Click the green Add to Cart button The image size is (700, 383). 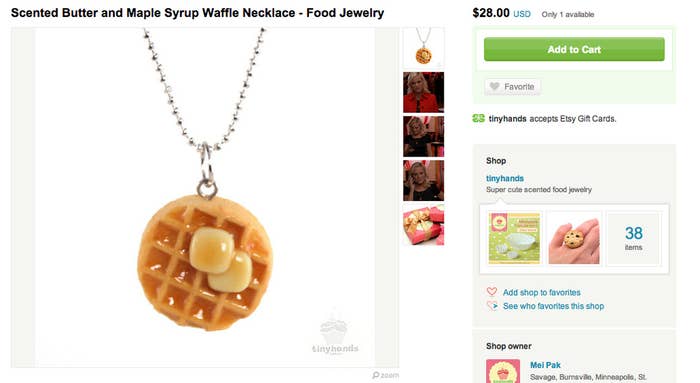(x=574, y=49)
